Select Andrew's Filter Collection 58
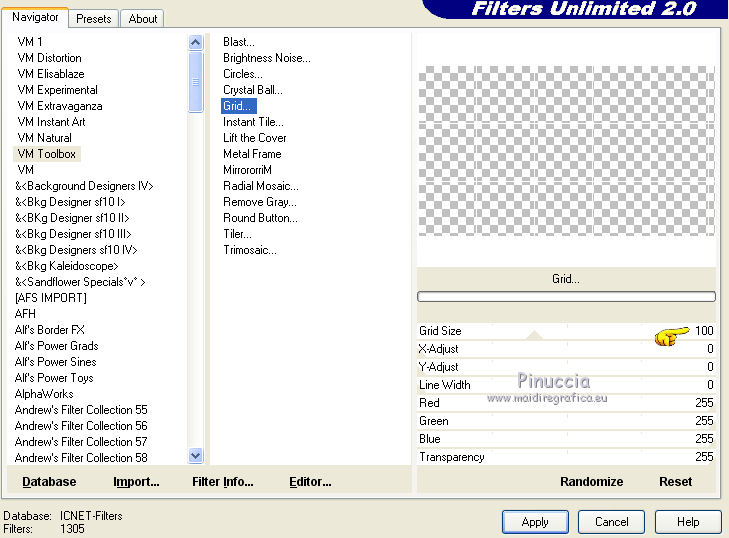This screenshot has width=729, height=538. (81, 458)
